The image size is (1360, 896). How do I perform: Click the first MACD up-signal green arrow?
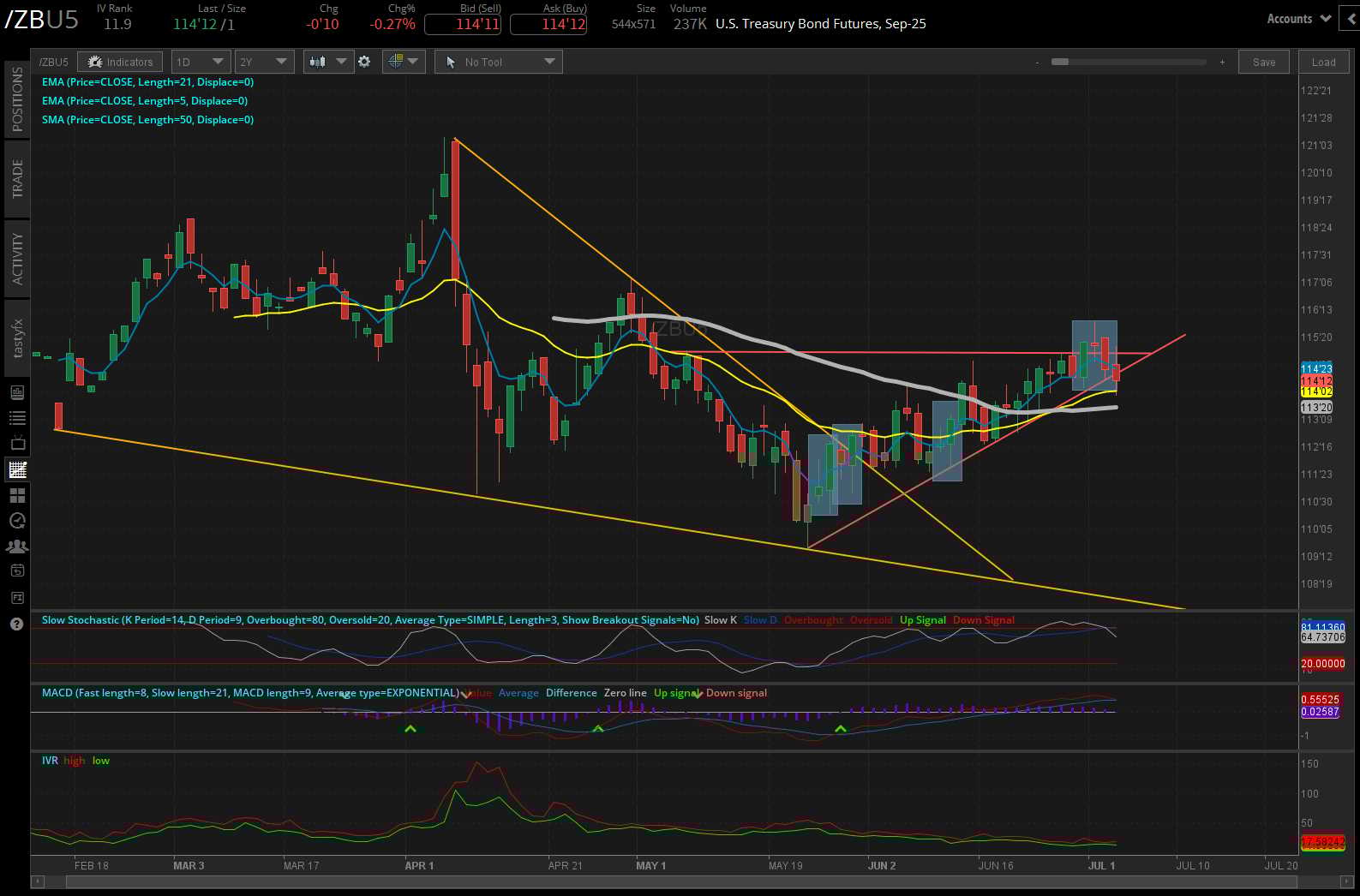pyautogui.click(x=410, y=729)
